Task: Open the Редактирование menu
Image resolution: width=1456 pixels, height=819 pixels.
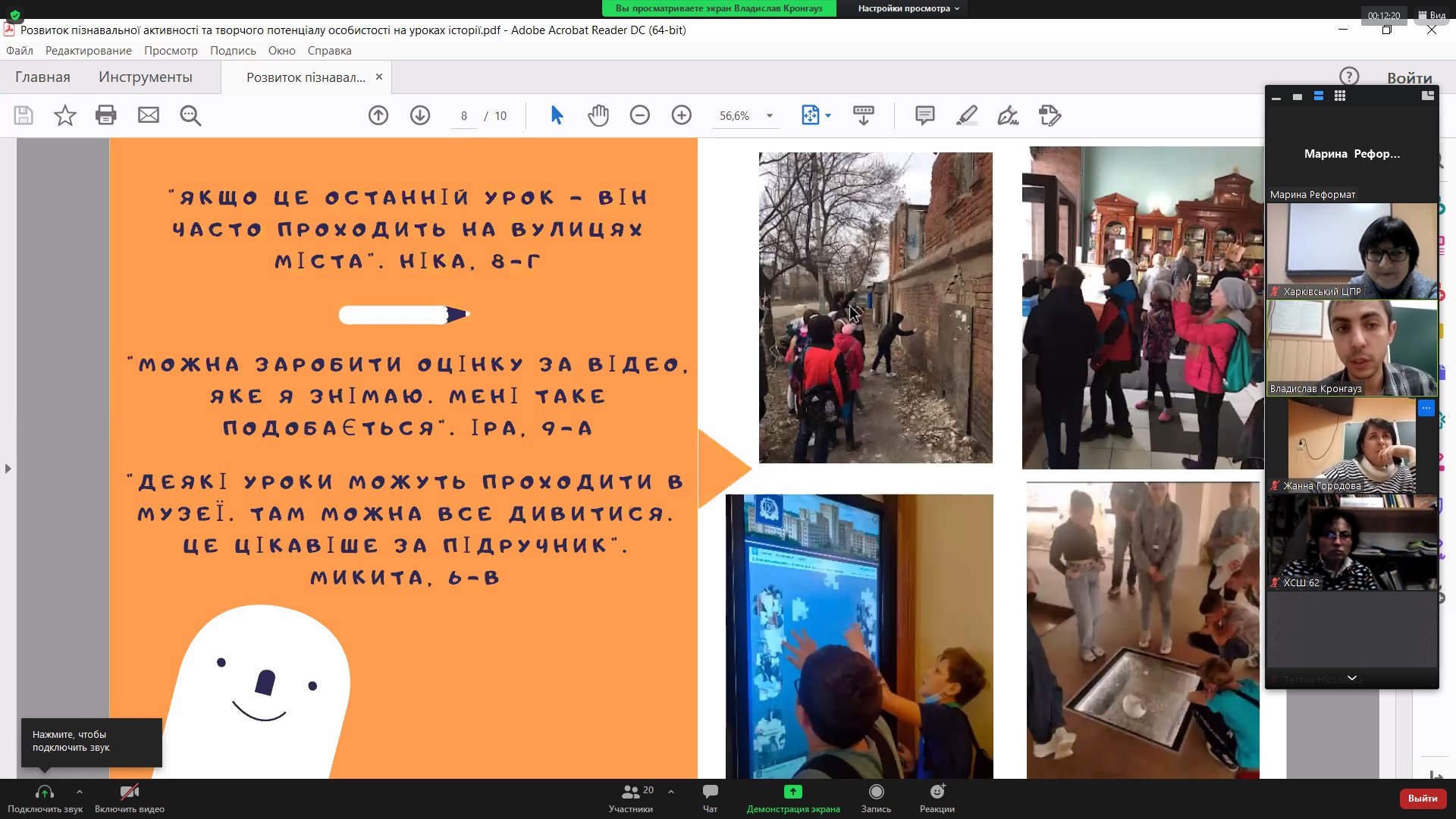Action: pyautogui.click(x=88, y=51)
